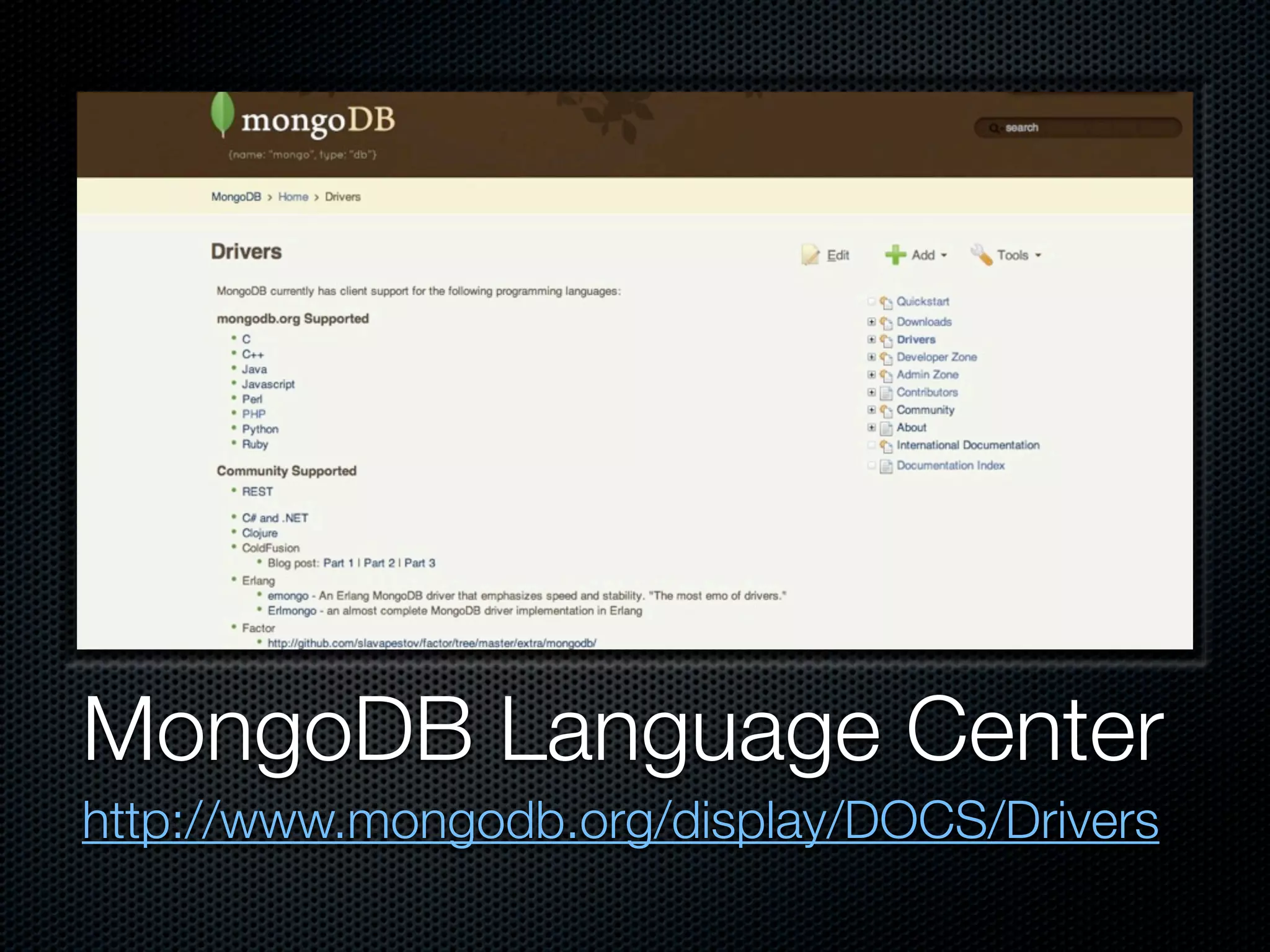Image resolution: width=1270 pixels, height=952 pixels.
Task: Open the slavapestov factor github link
Action: pos(432,643)
